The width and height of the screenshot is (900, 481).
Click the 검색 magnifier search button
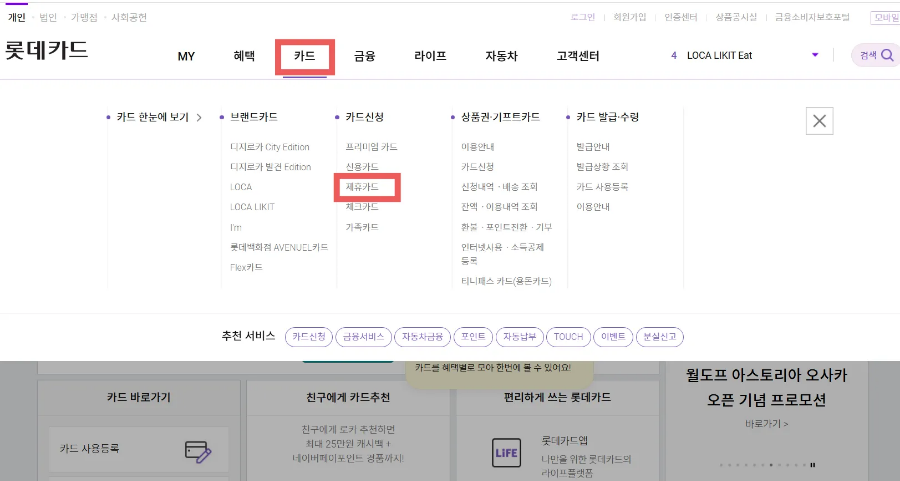tap(876, 55)
